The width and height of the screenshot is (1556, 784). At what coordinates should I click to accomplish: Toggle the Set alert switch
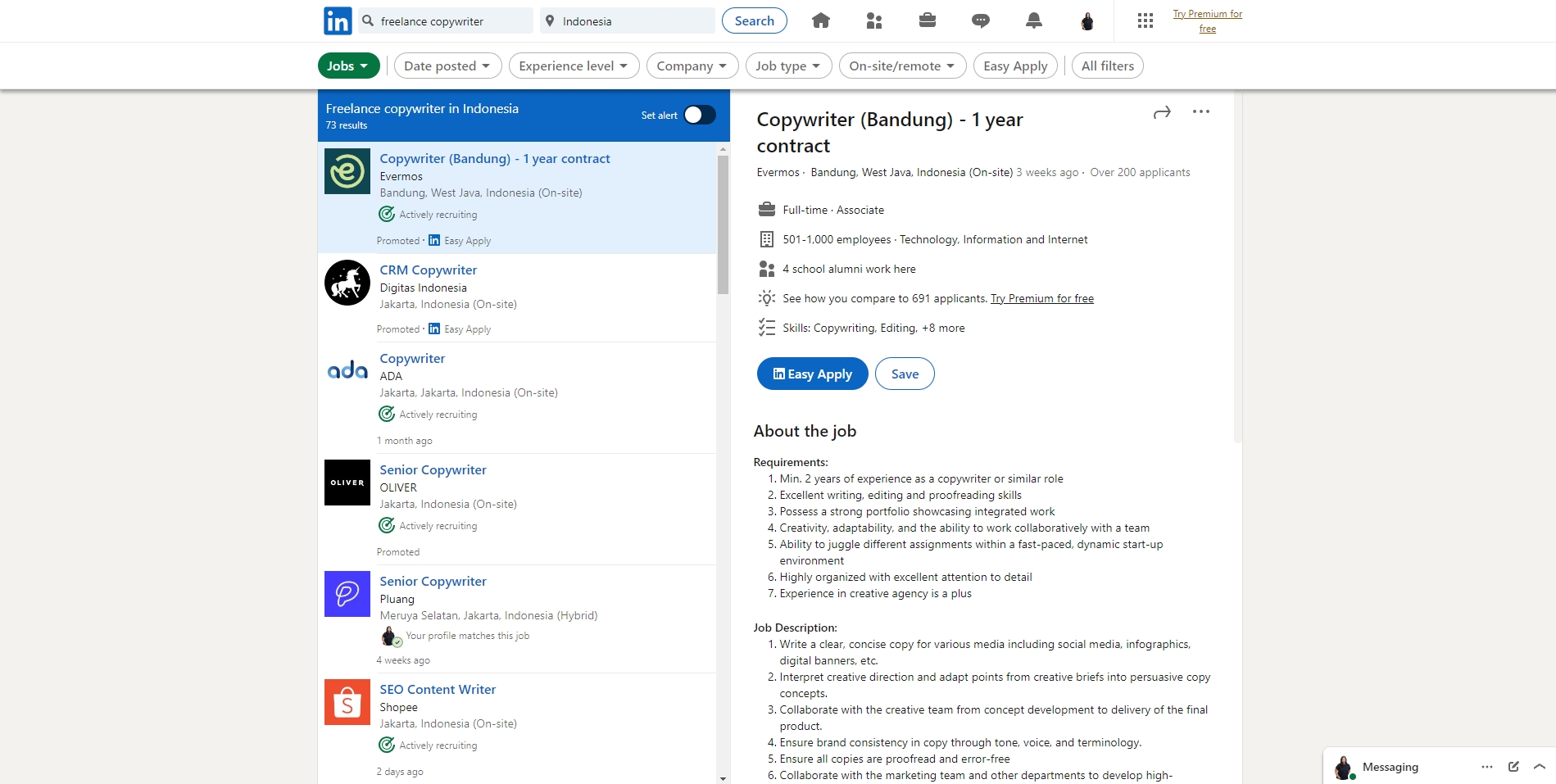(x=700, y=115)
